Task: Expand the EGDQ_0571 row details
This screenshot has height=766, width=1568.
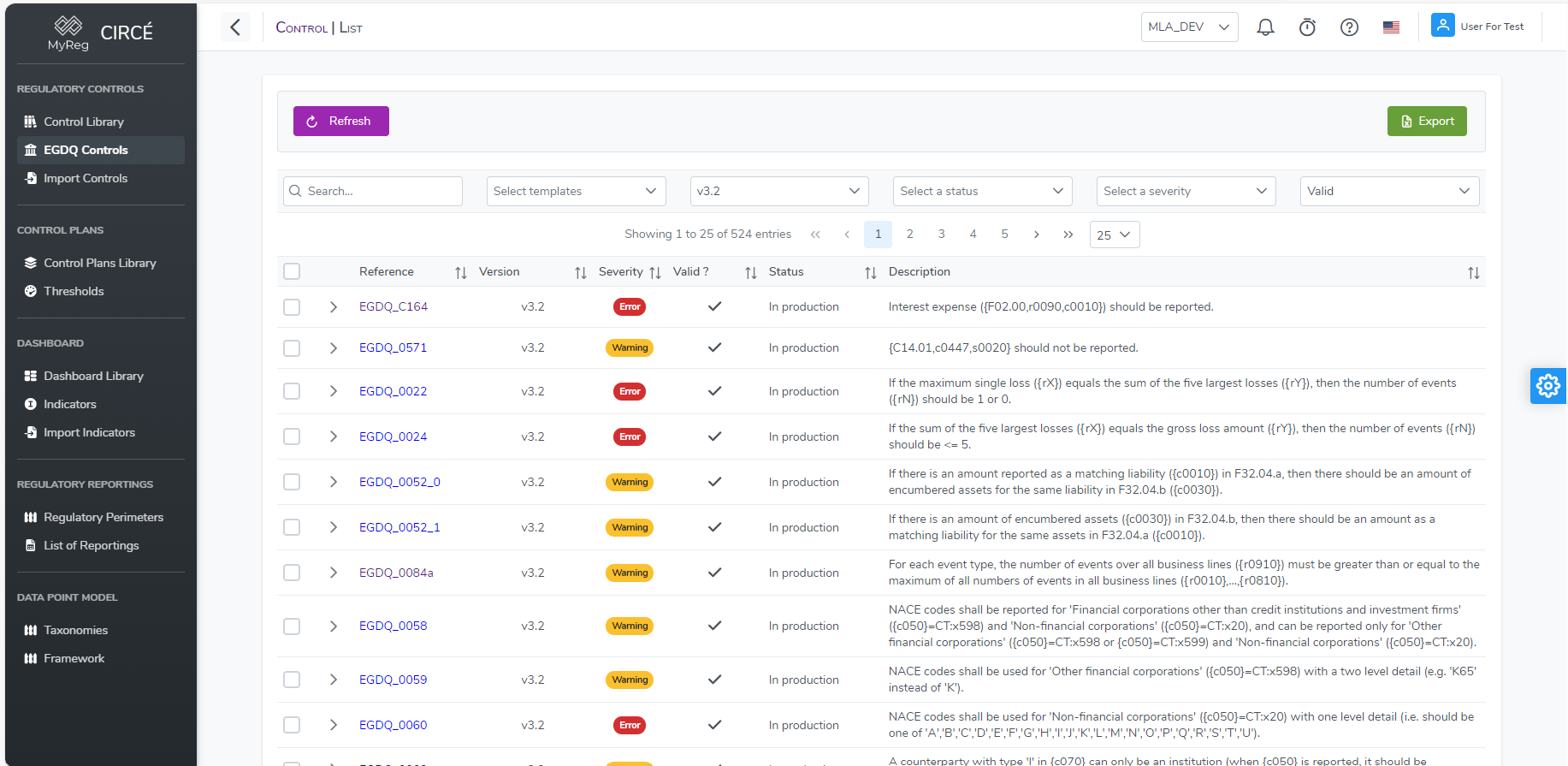Action: click(333, 348)
